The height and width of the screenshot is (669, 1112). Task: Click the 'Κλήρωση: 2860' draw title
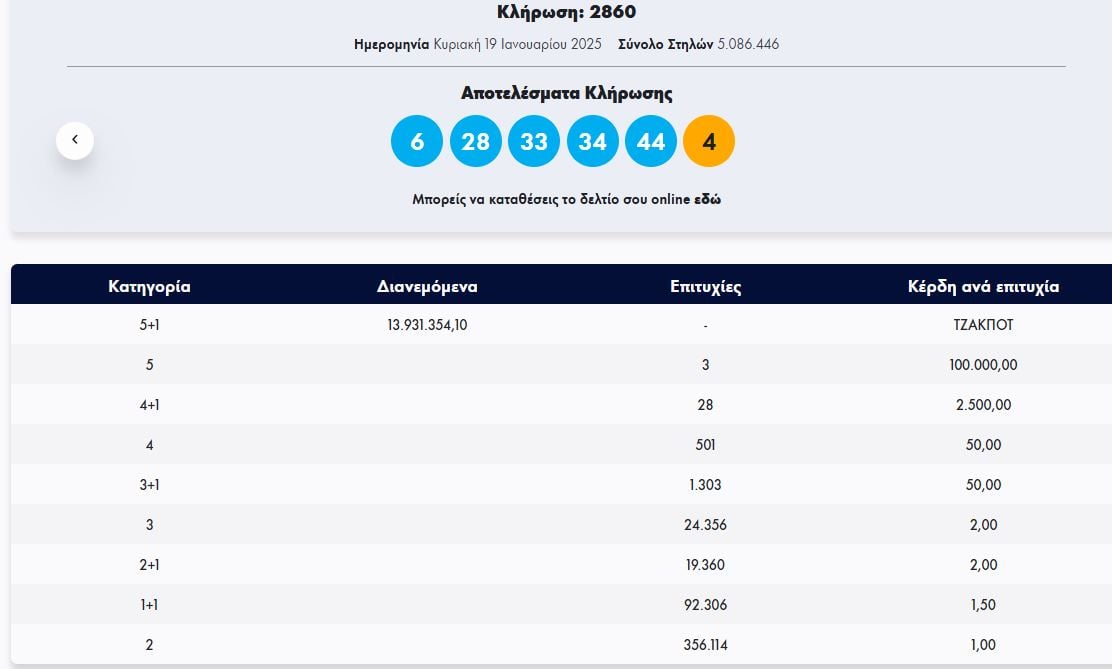[566, 12]
